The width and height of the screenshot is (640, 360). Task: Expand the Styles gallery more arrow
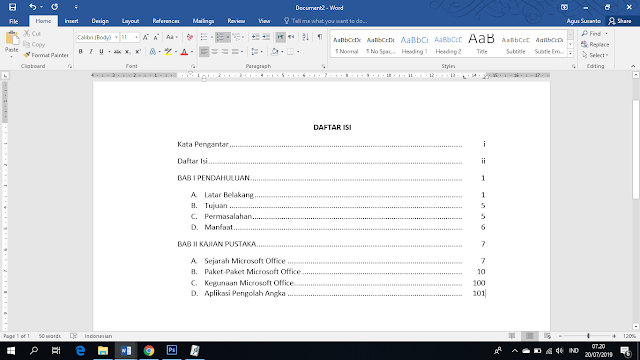(571, 53)
